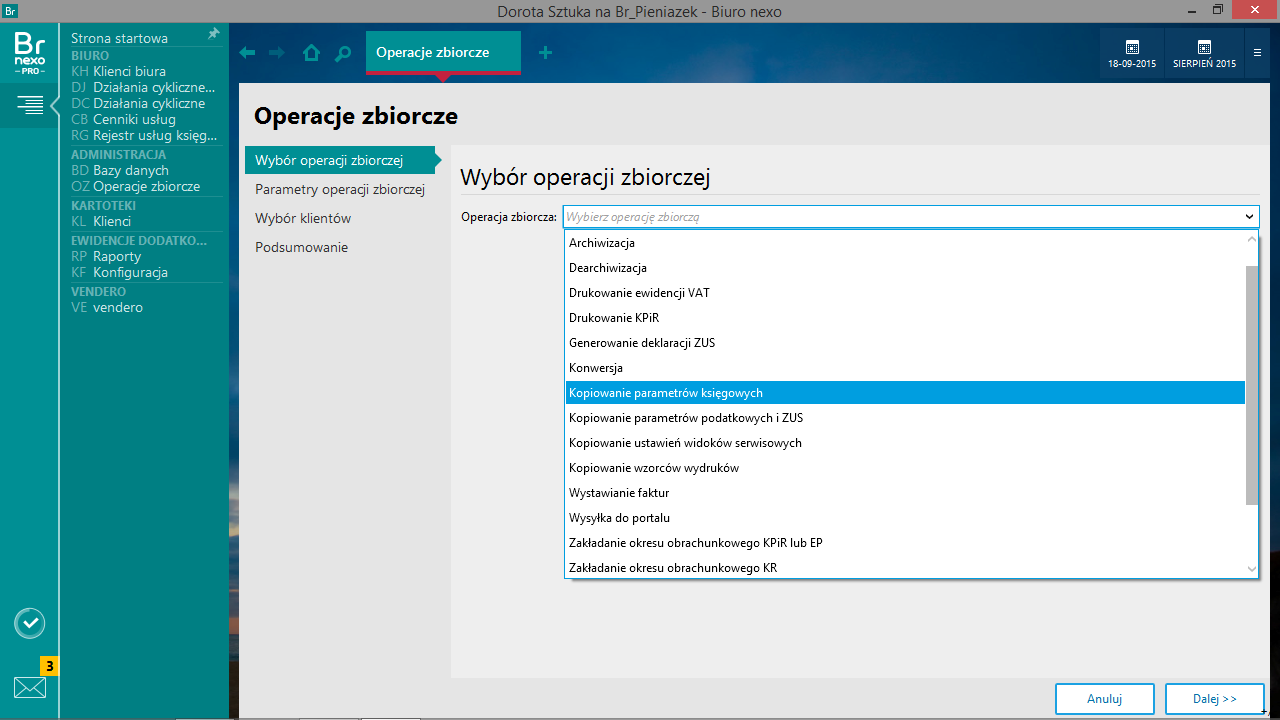Open search with the magnifier icon

(343, 53)
